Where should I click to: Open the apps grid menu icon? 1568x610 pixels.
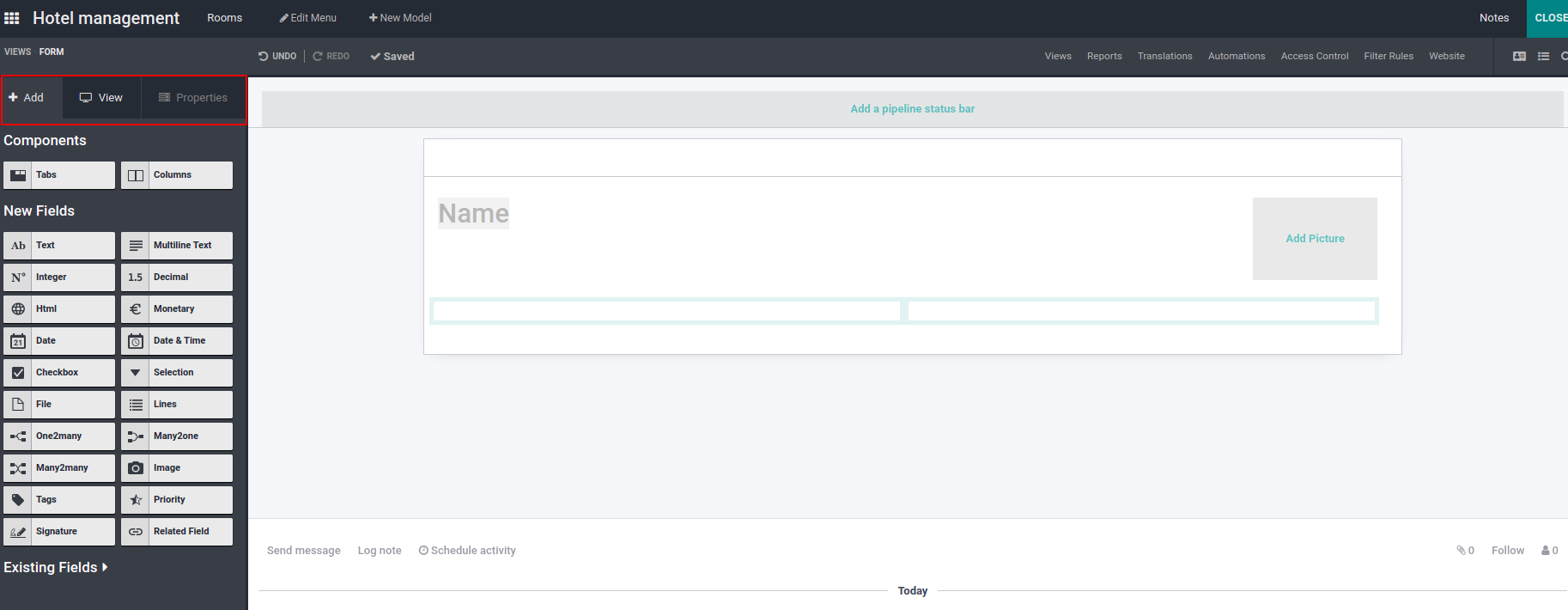tap(12, 18)
